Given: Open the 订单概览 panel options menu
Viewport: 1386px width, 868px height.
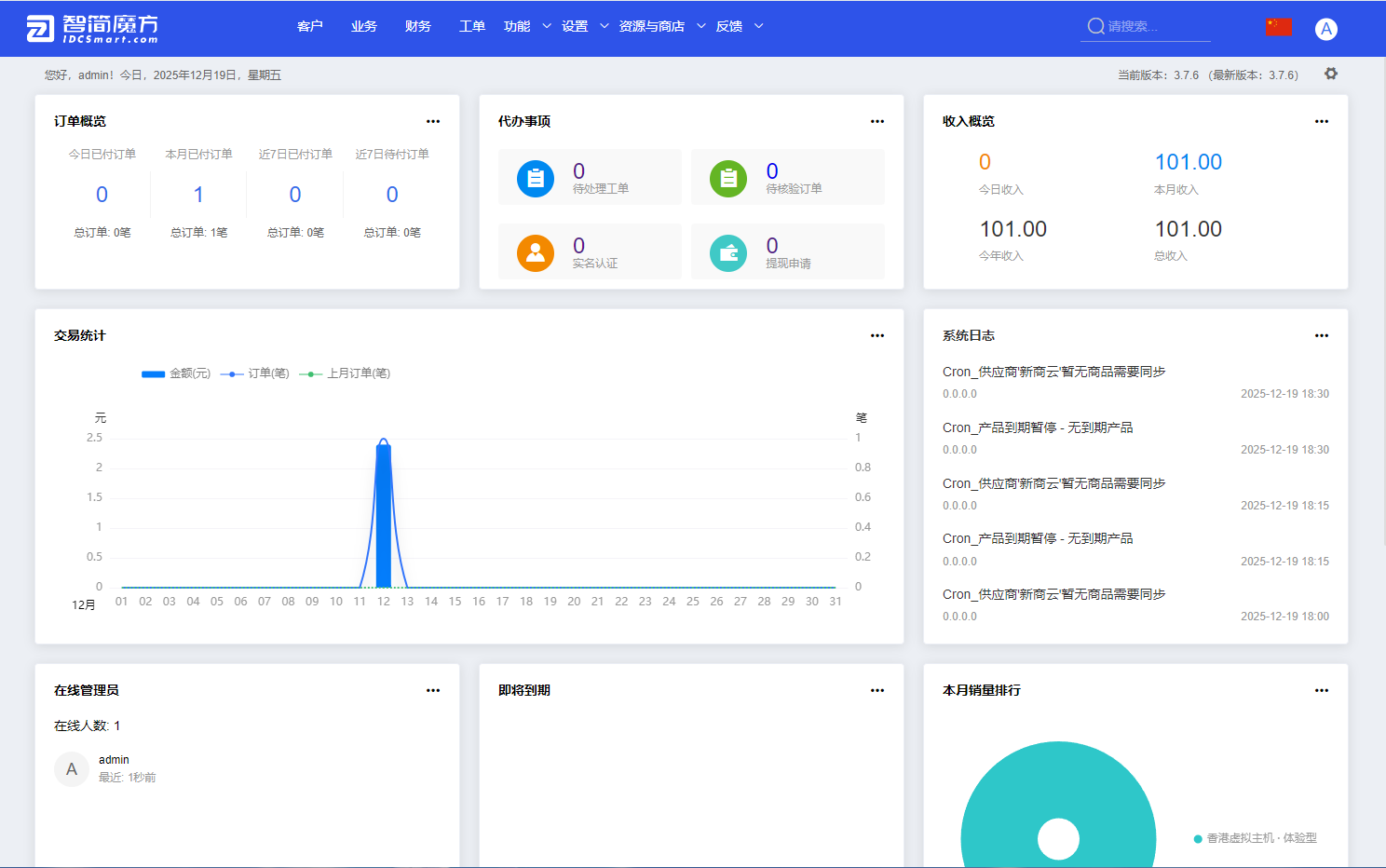Looking at the screenshot, I should [433, 121].
